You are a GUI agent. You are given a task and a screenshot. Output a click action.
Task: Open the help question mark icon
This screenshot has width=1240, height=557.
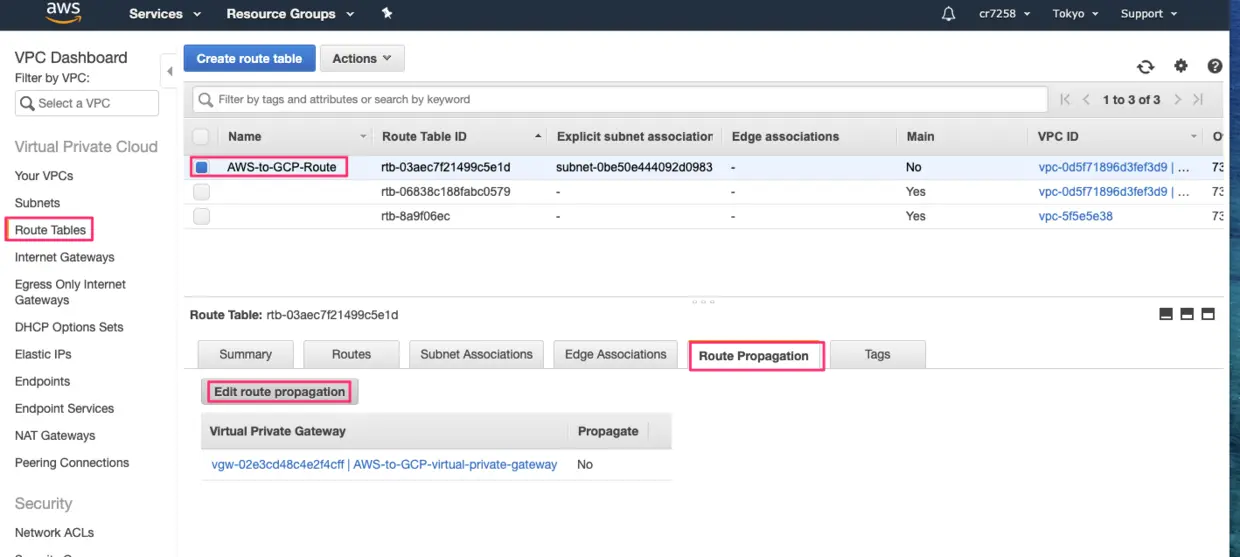coord(1215,66)
